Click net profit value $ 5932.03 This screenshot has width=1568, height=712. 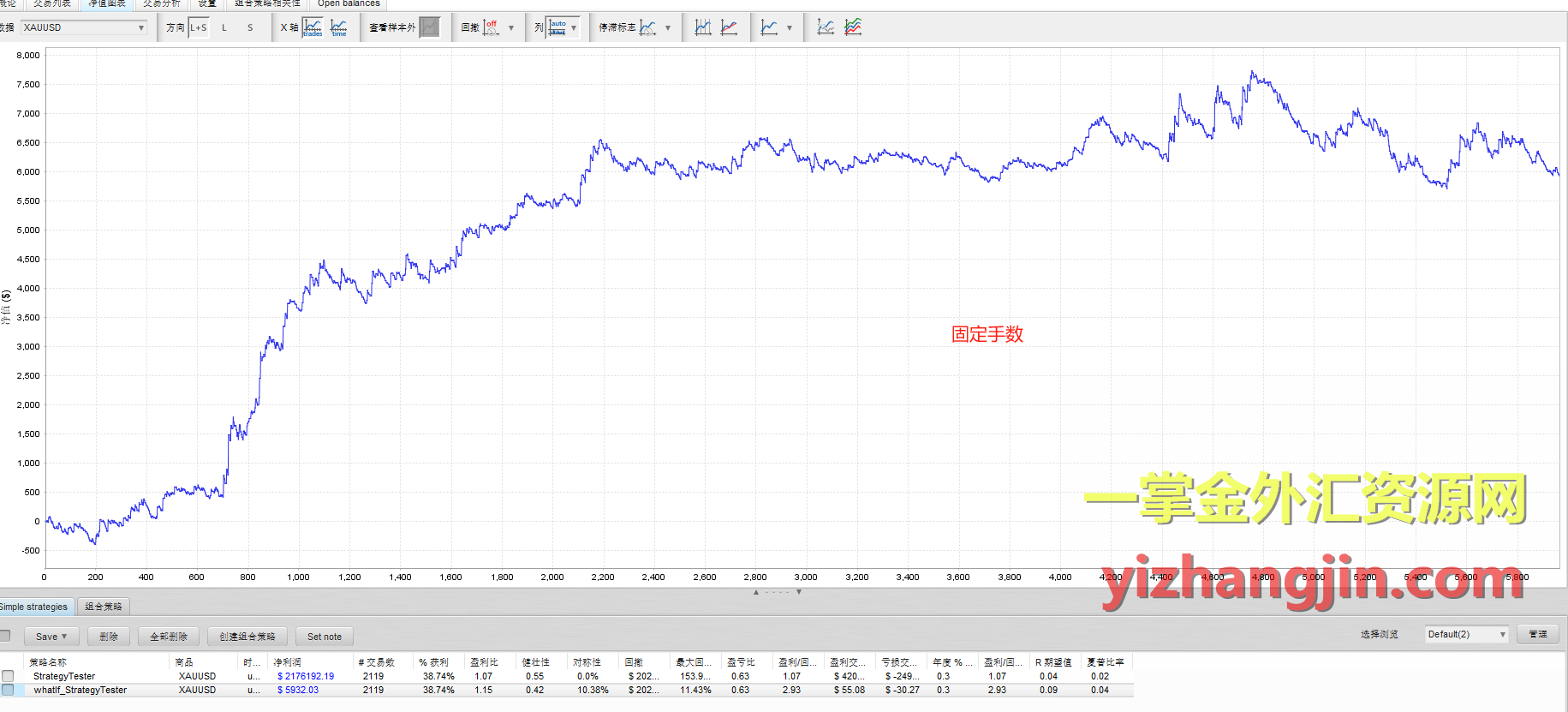click(298, 690)
